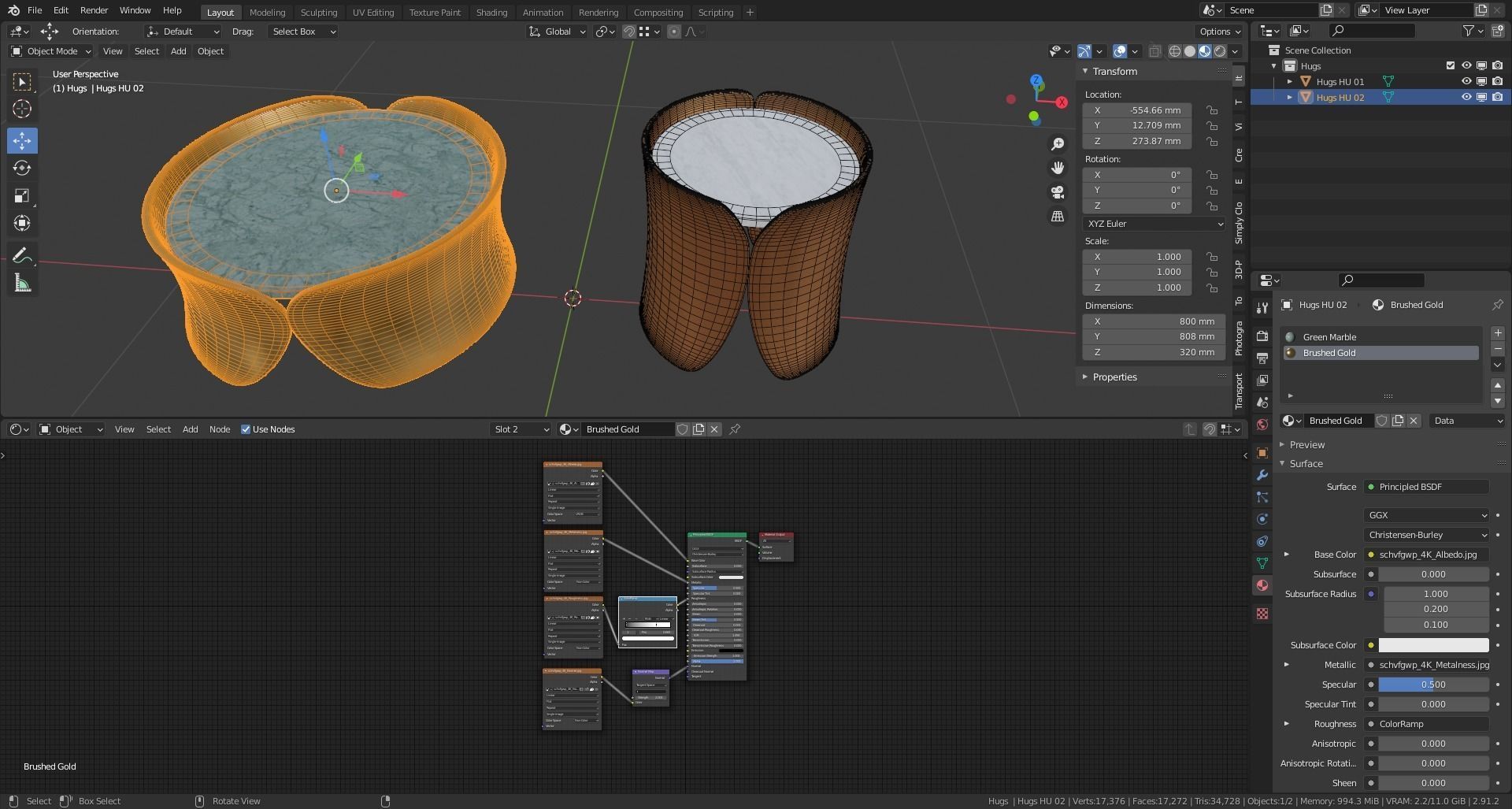Toggle Hugs collection exclude checkbox

(x=1451, y=66)
